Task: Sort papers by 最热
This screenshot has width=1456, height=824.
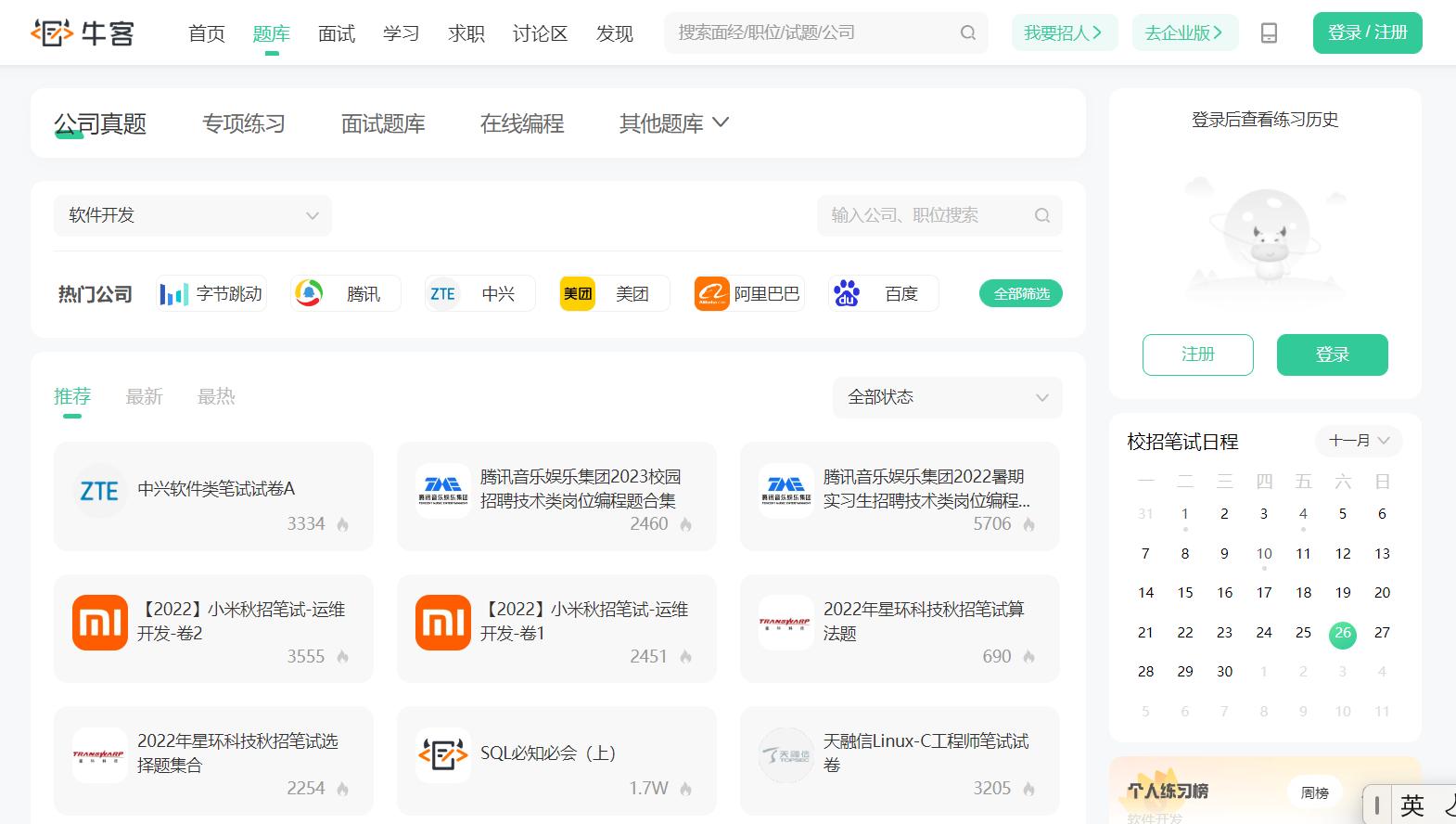Action: 216,397
